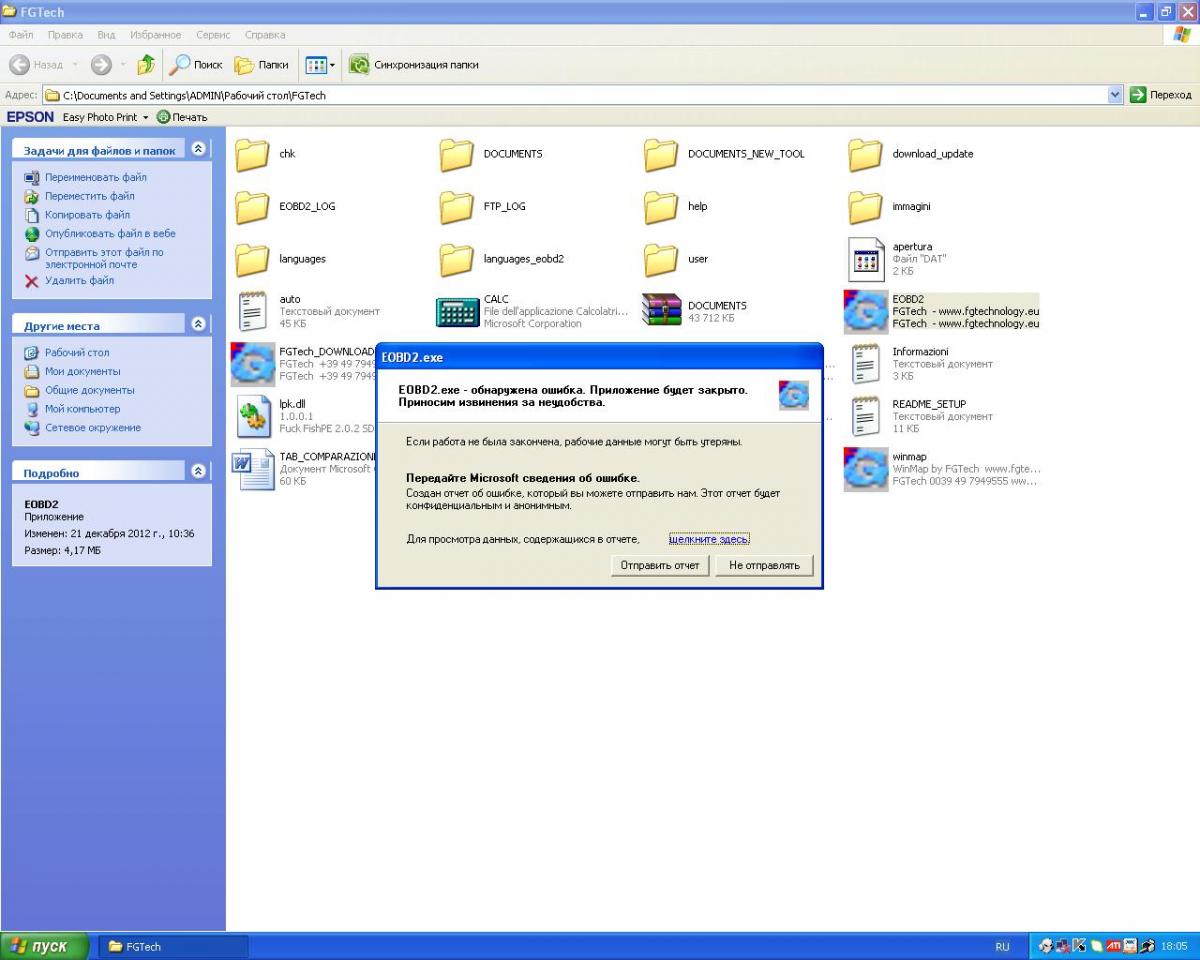Open the Справка menu
1200x960 pixels.
coord(265,35)
